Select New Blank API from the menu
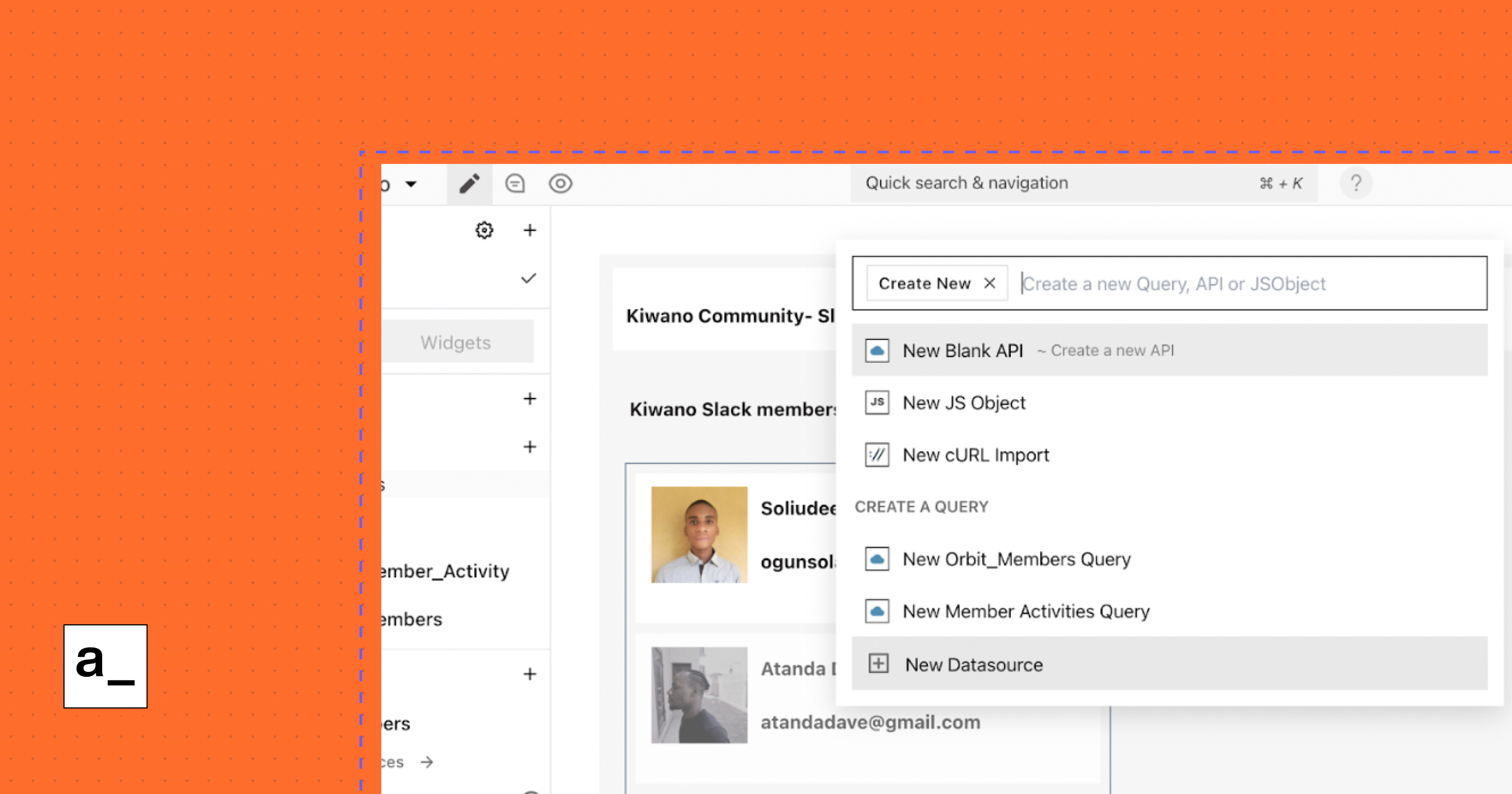The width and height of the screenshot is (1512, 794). click(x=963, y=350)
